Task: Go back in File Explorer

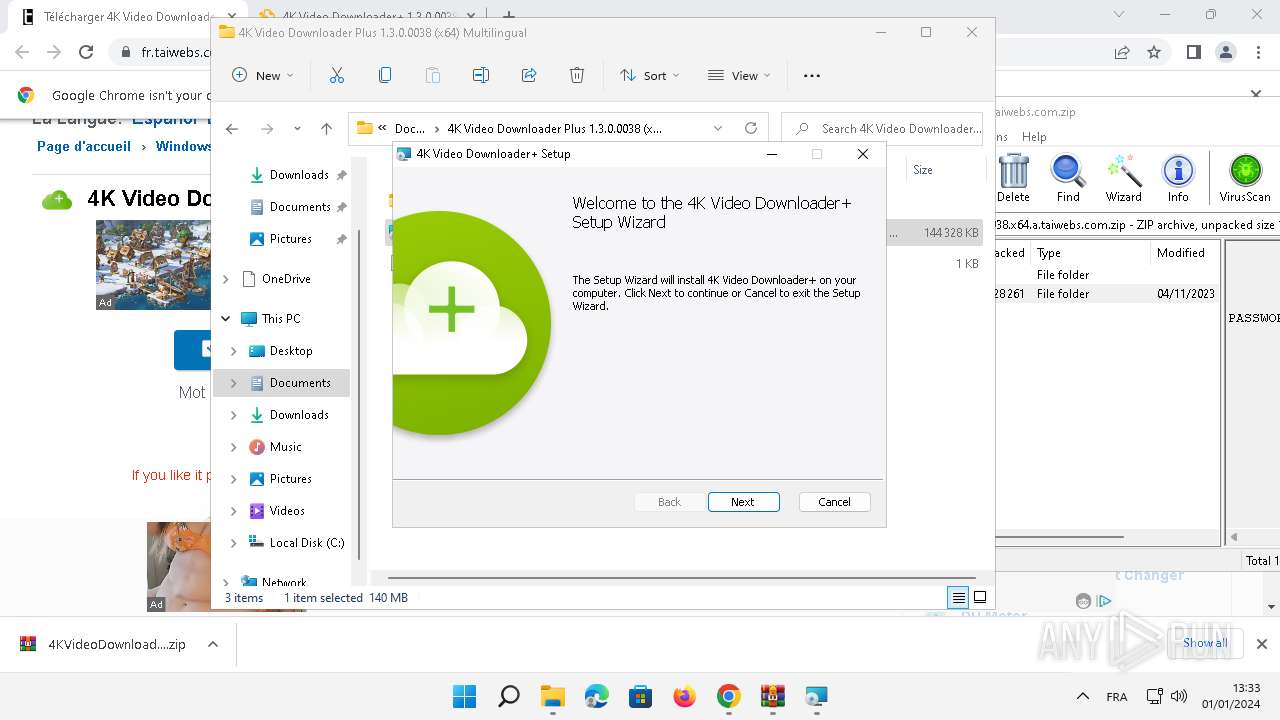Action: point(232,128)
